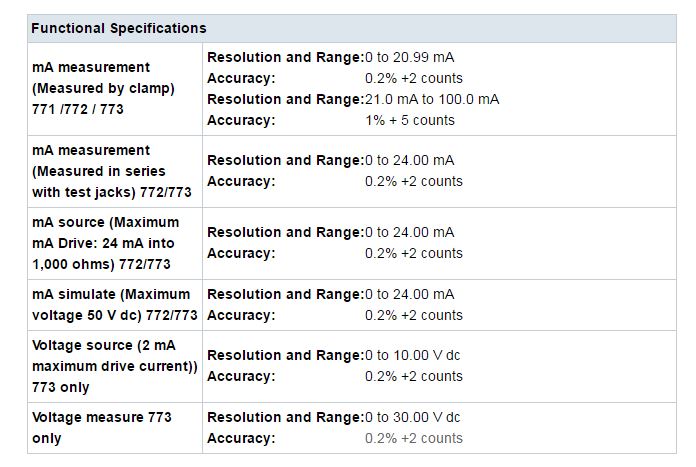Viewport: 696px width, 467px height.
Task: Click the 0 to 20.99 mA range value
Action: [x=409, y=57]
